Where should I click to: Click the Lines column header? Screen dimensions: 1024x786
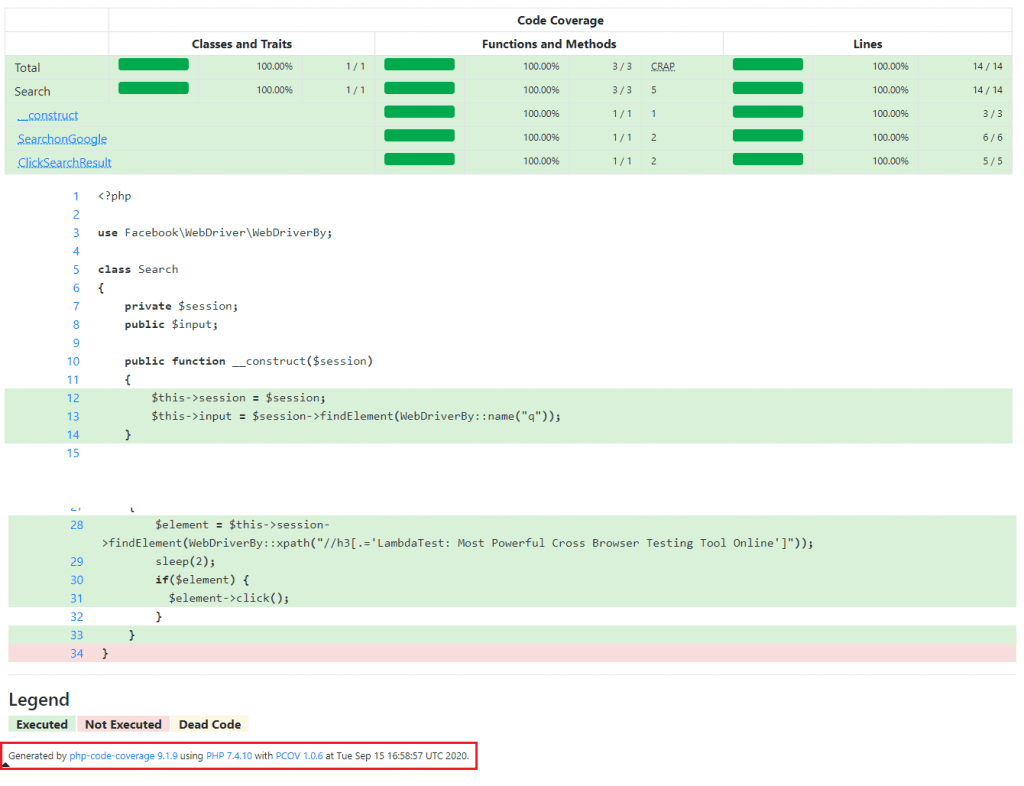[868, 44]
